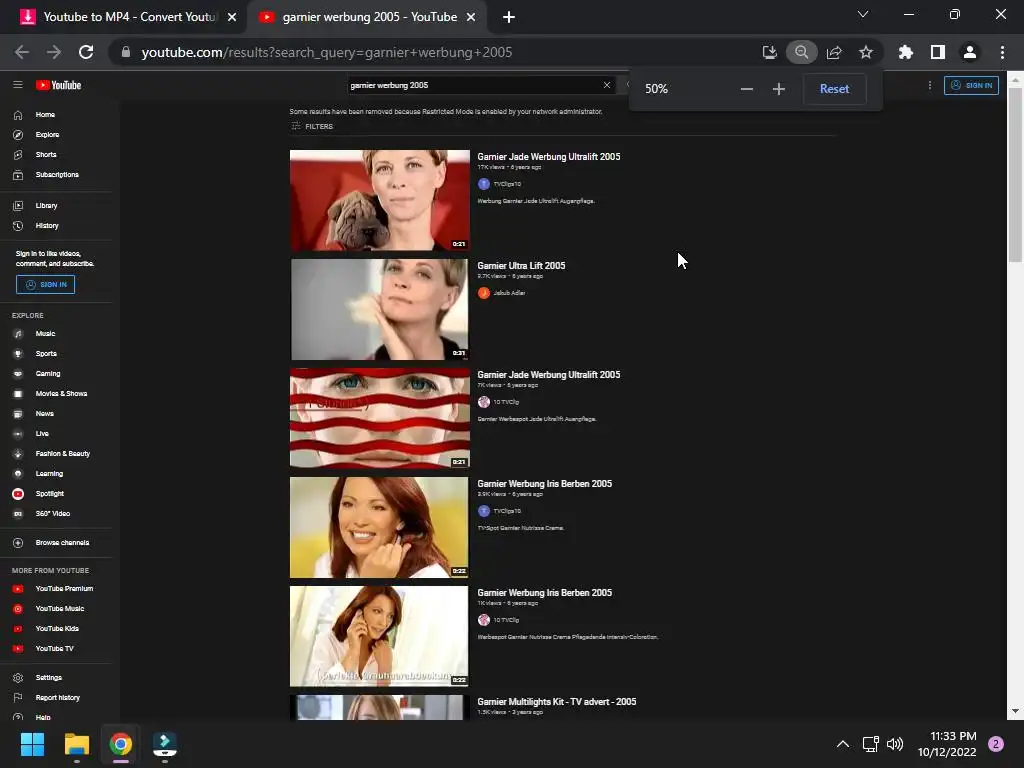Open Subscriptions in sidebar
This screenshot has width=1024, height=768.
tap(56, 174)
